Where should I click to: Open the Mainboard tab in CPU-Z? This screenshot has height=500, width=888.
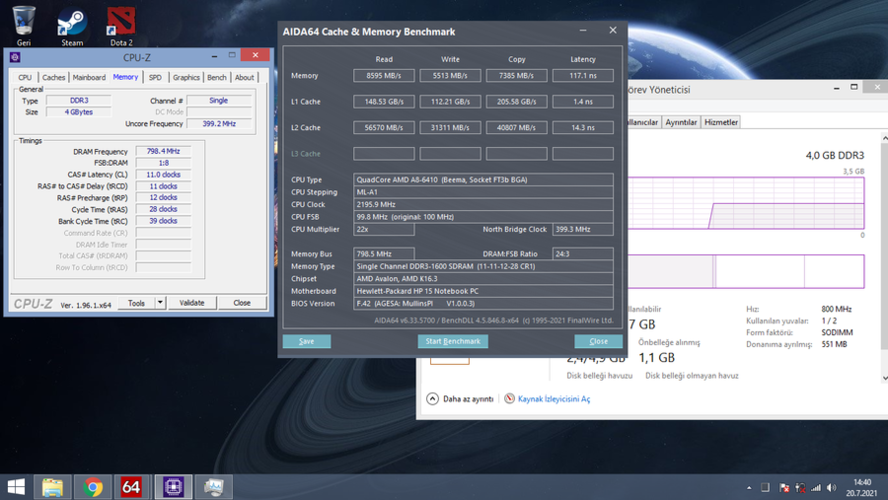[89, 78]
